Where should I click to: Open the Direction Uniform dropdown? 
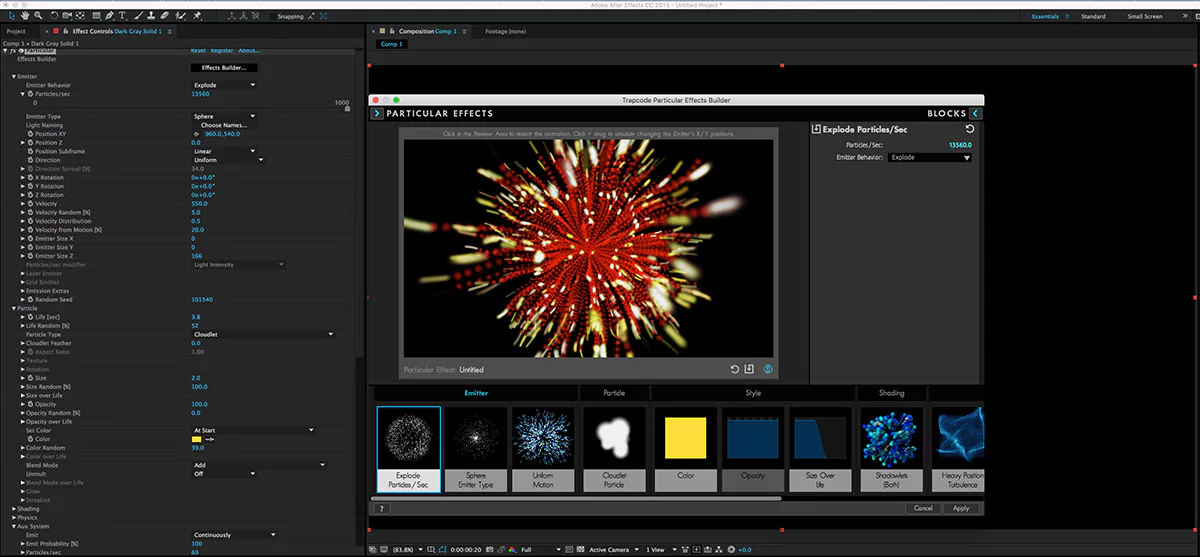(228, 160)
